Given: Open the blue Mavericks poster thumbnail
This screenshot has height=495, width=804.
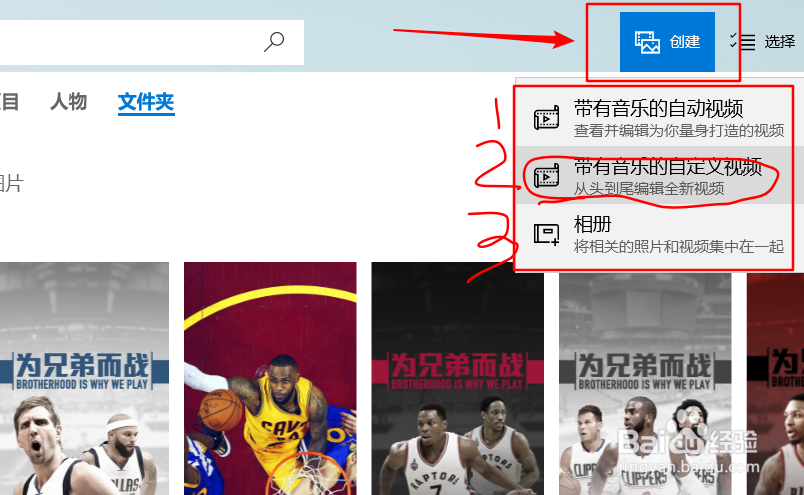Looking at the screenshot, I should click(x=84, y=379).
